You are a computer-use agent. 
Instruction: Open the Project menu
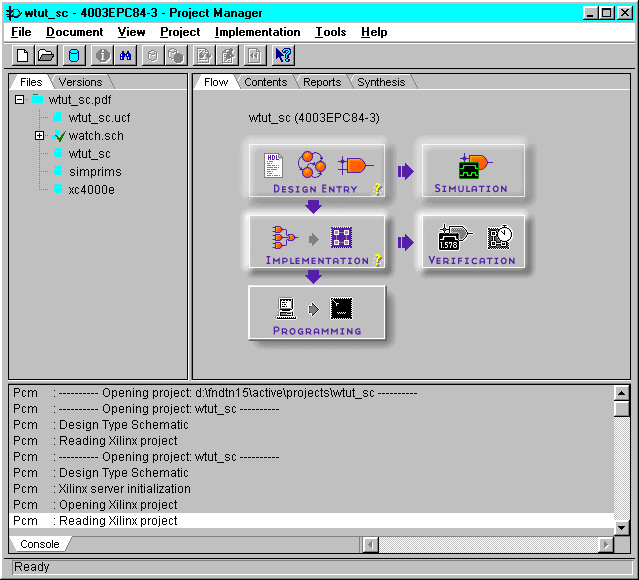click(180, 32)
